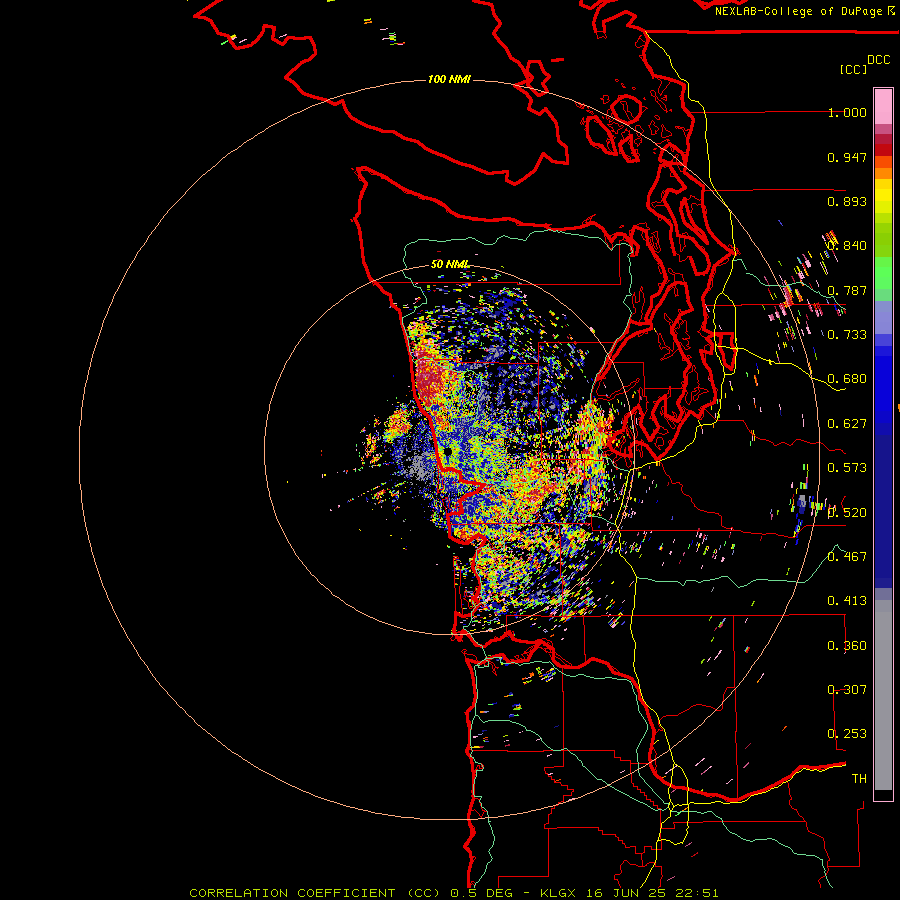Click the 0.627 scale value

847,424
